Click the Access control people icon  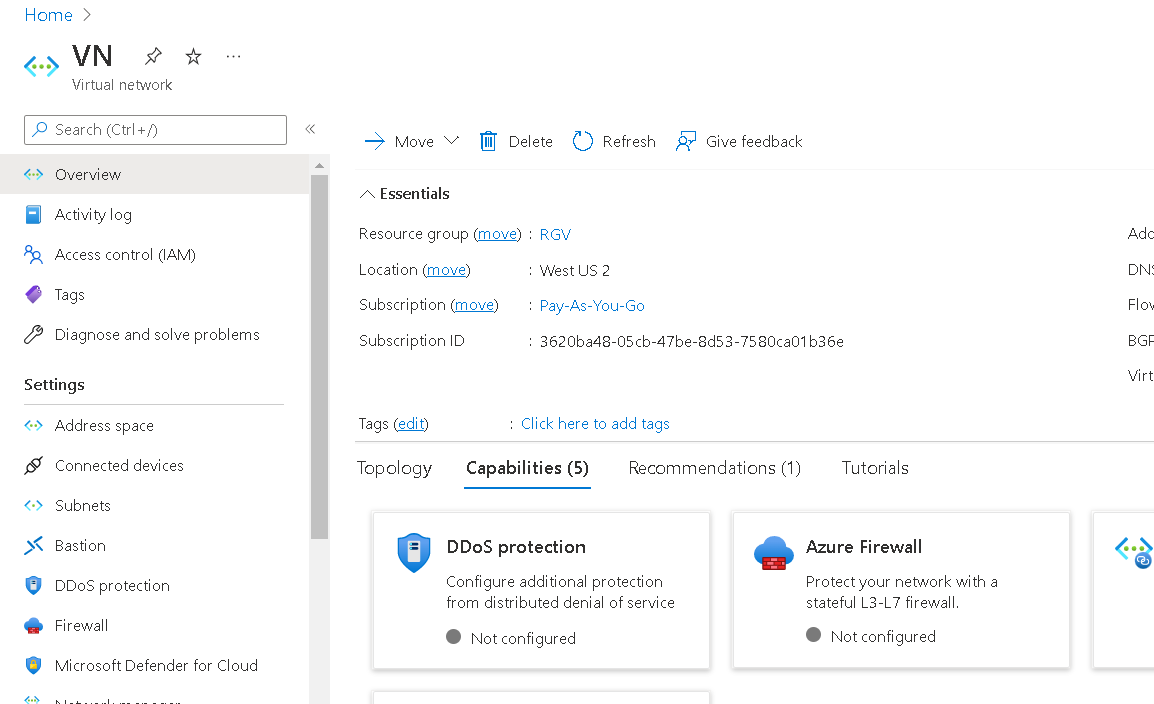point(33,255)
